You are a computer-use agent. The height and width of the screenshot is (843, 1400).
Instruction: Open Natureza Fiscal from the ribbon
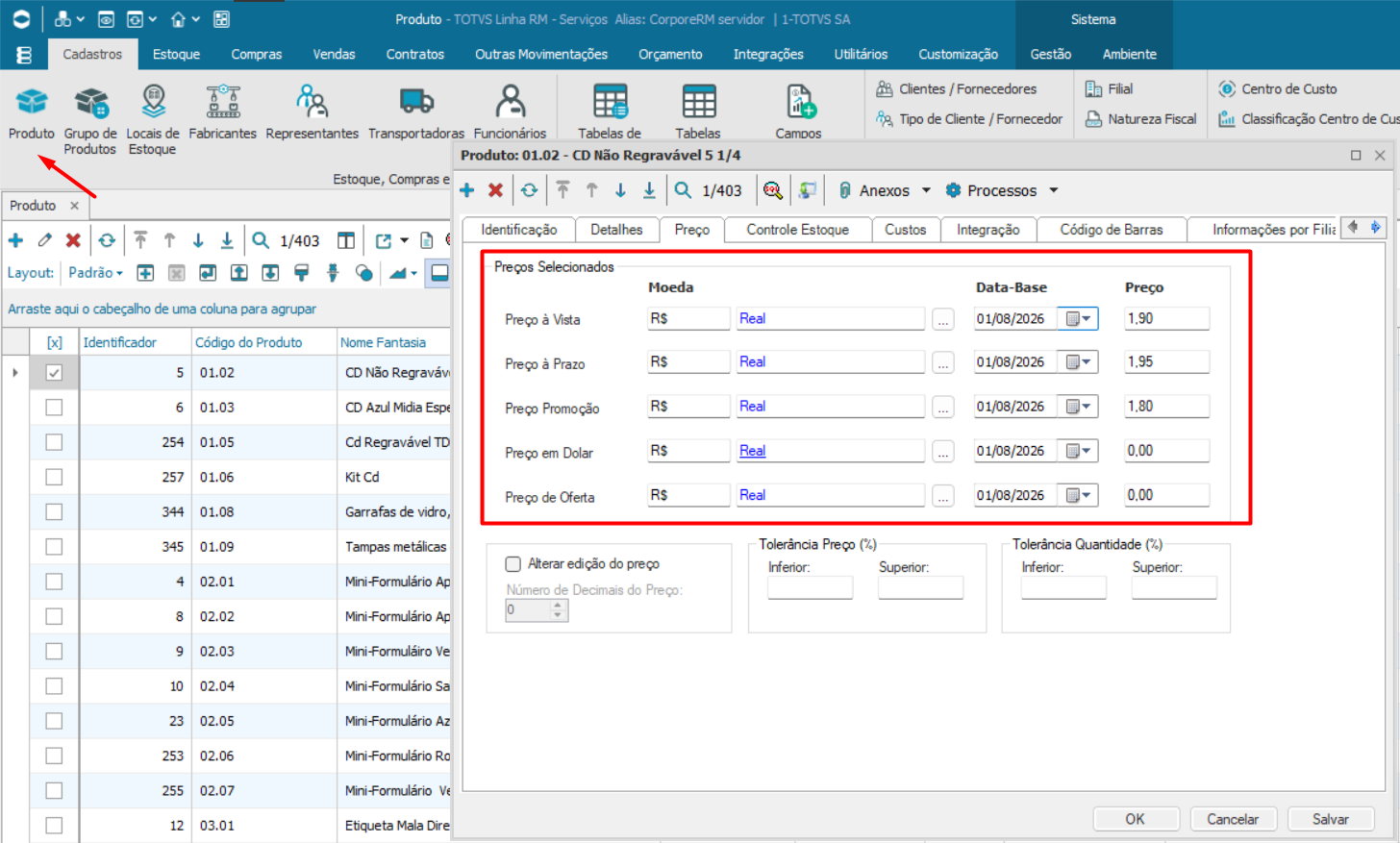tap(1141, 119)
